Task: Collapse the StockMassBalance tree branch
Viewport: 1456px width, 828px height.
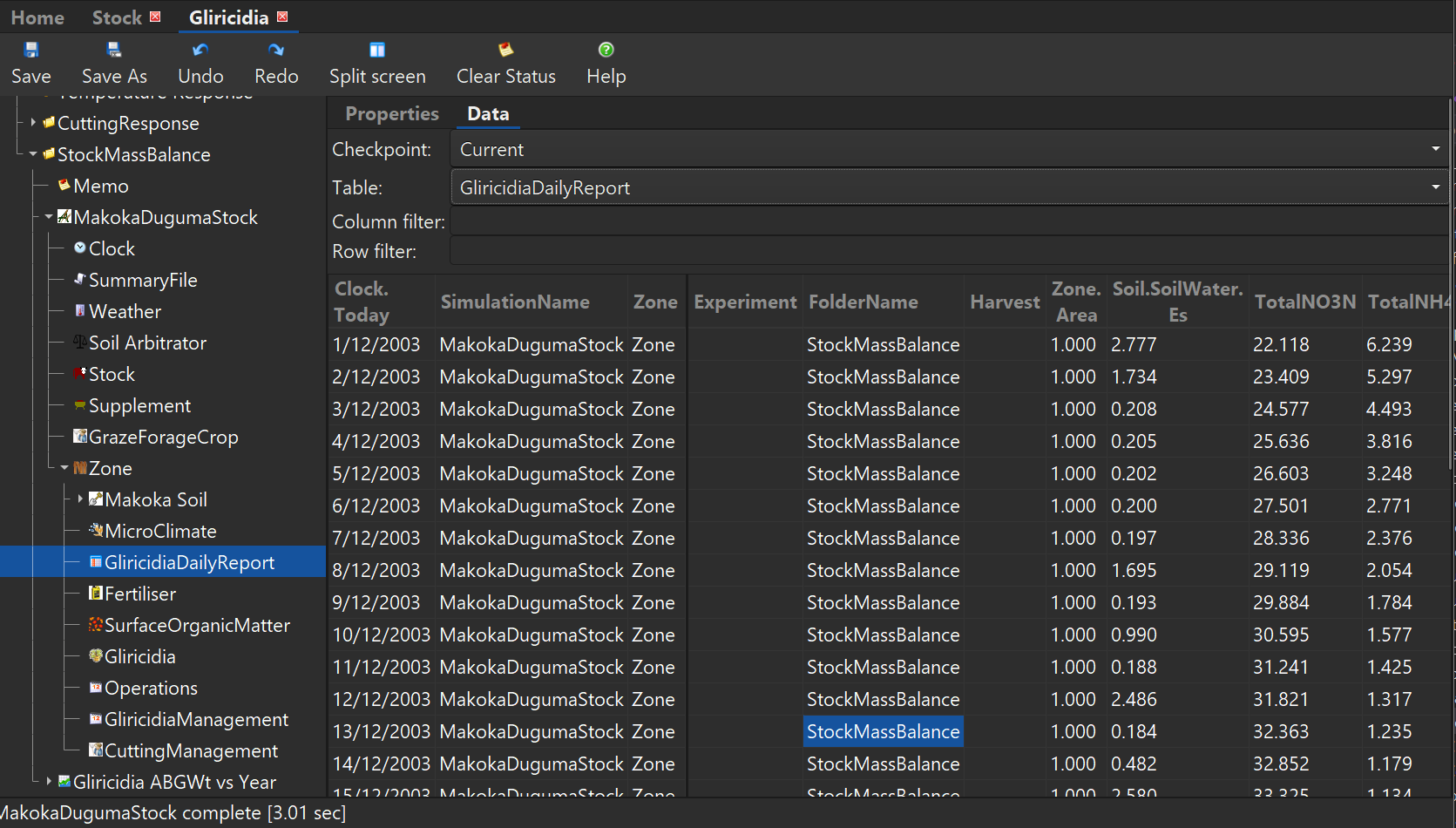Action: (x=33, y=154)
